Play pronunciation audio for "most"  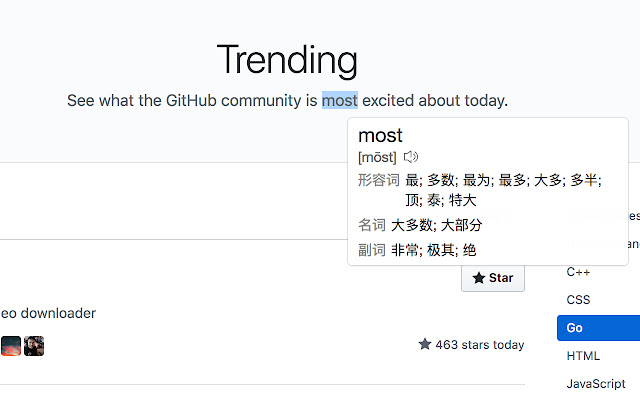coord(411,157)
